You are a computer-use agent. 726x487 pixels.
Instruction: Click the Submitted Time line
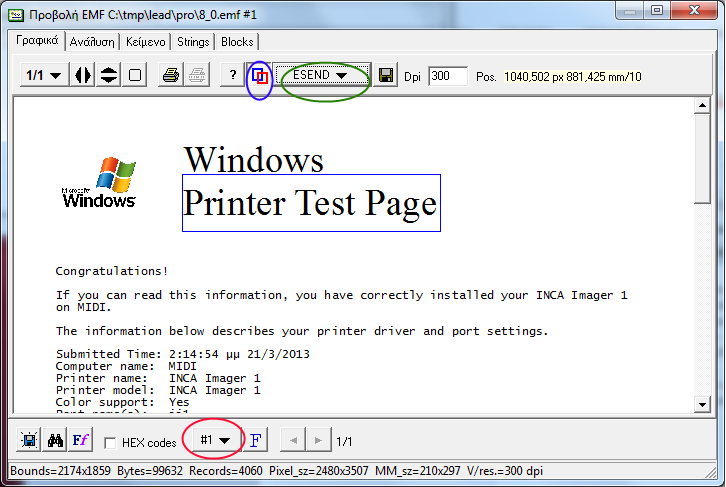[183, 354]
